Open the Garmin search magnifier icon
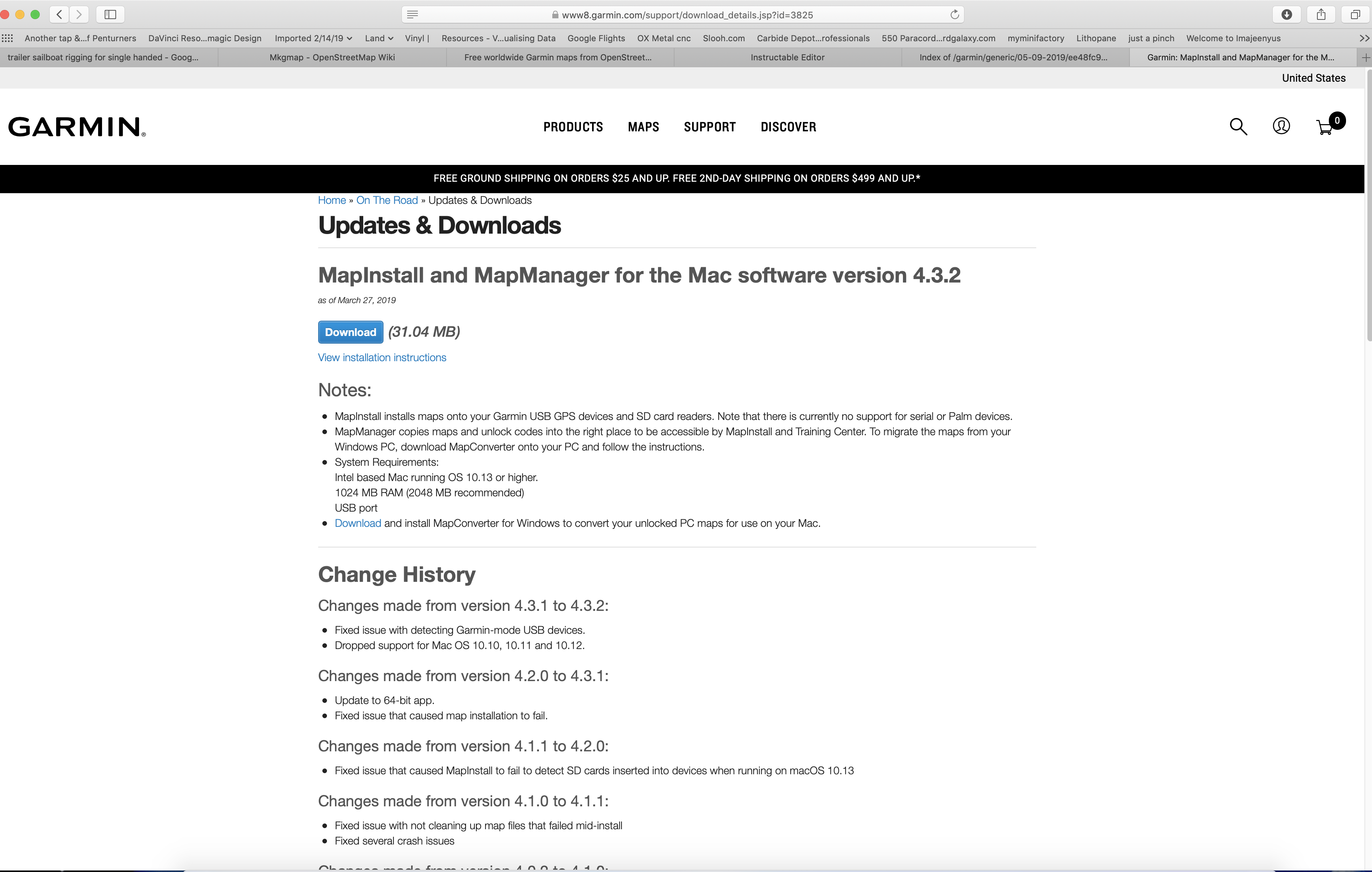 pyautogui.click(x=1238, y=126)
